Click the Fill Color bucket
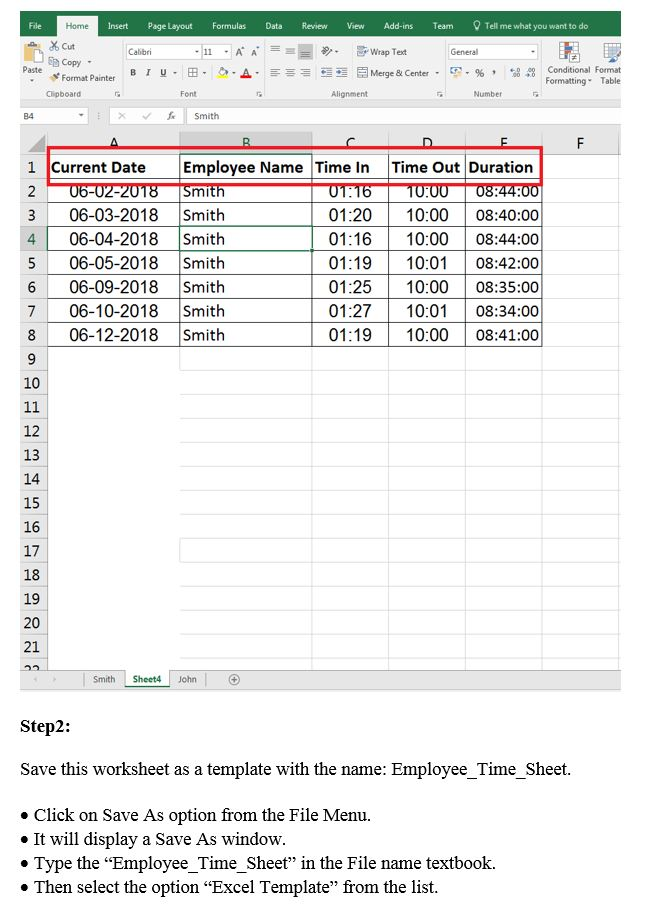The width and height of the screenshot is (655, 913). pyautogui.click(x=222, y=73)
